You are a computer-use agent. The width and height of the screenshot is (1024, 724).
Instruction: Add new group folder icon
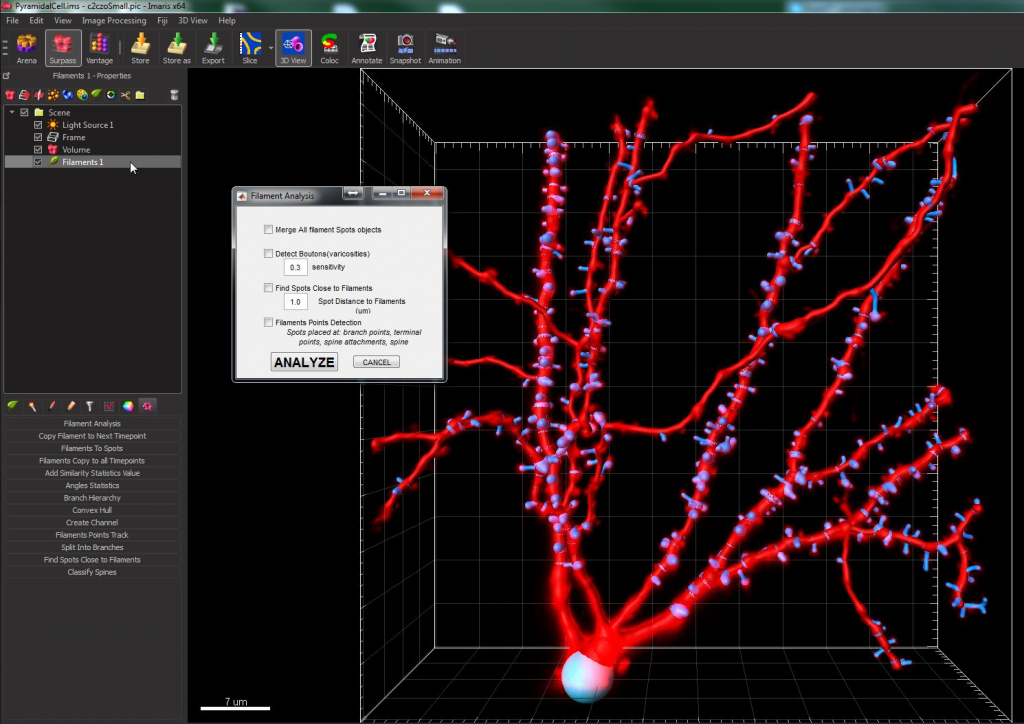click(x=140, y=95)
